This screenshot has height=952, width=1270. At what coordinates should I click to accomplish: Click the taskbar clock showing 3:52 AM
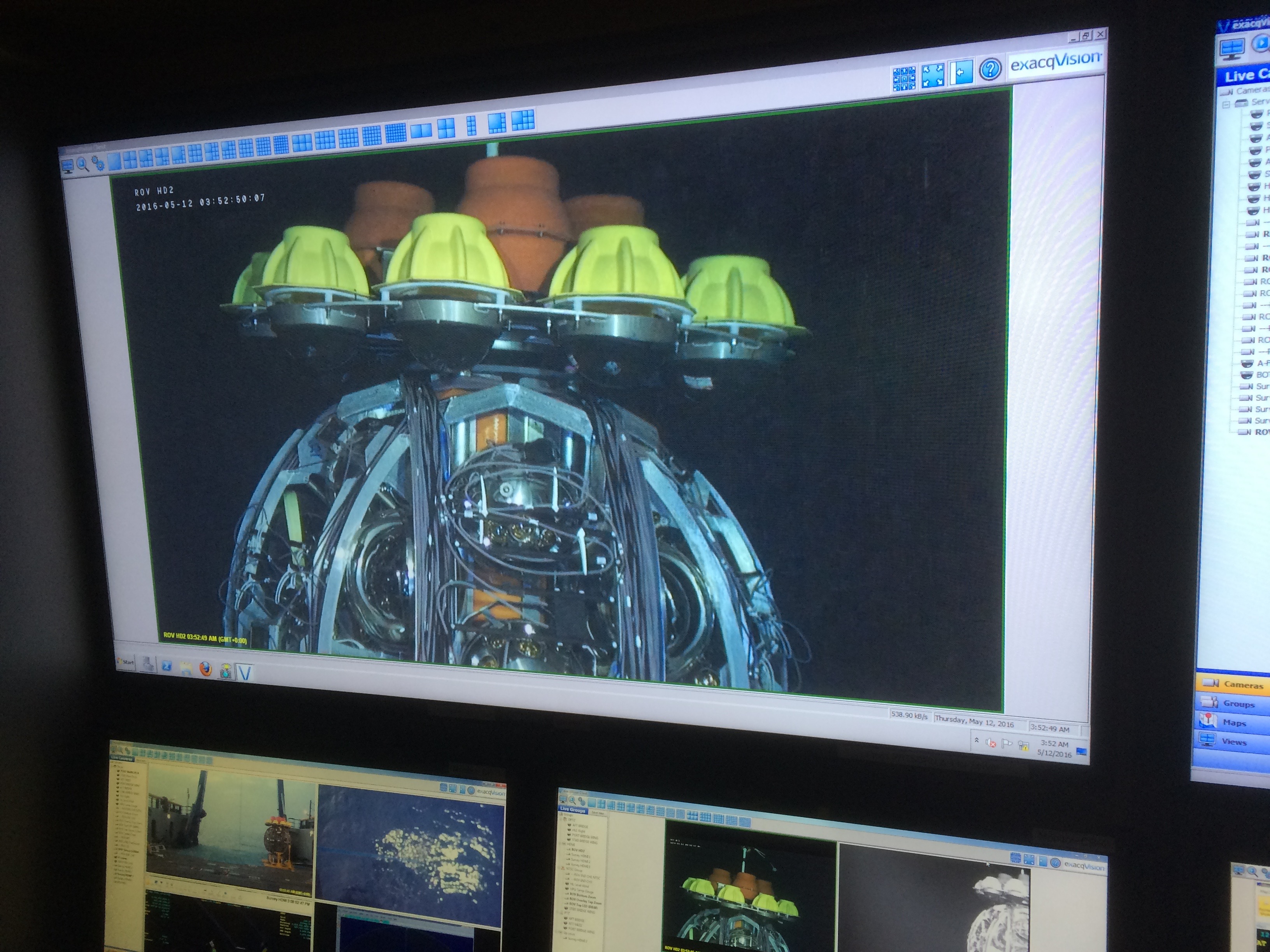1054,748
